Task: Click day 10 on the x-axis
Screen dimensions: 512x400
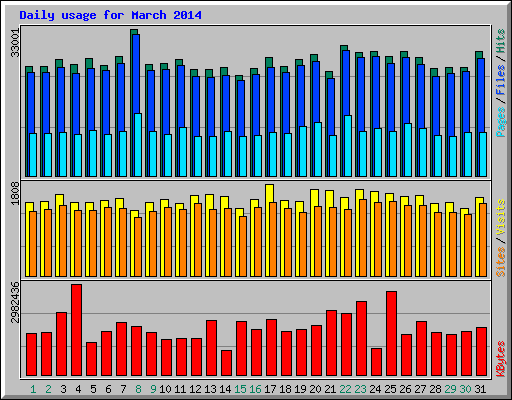Action: click(x=165, y=389)
